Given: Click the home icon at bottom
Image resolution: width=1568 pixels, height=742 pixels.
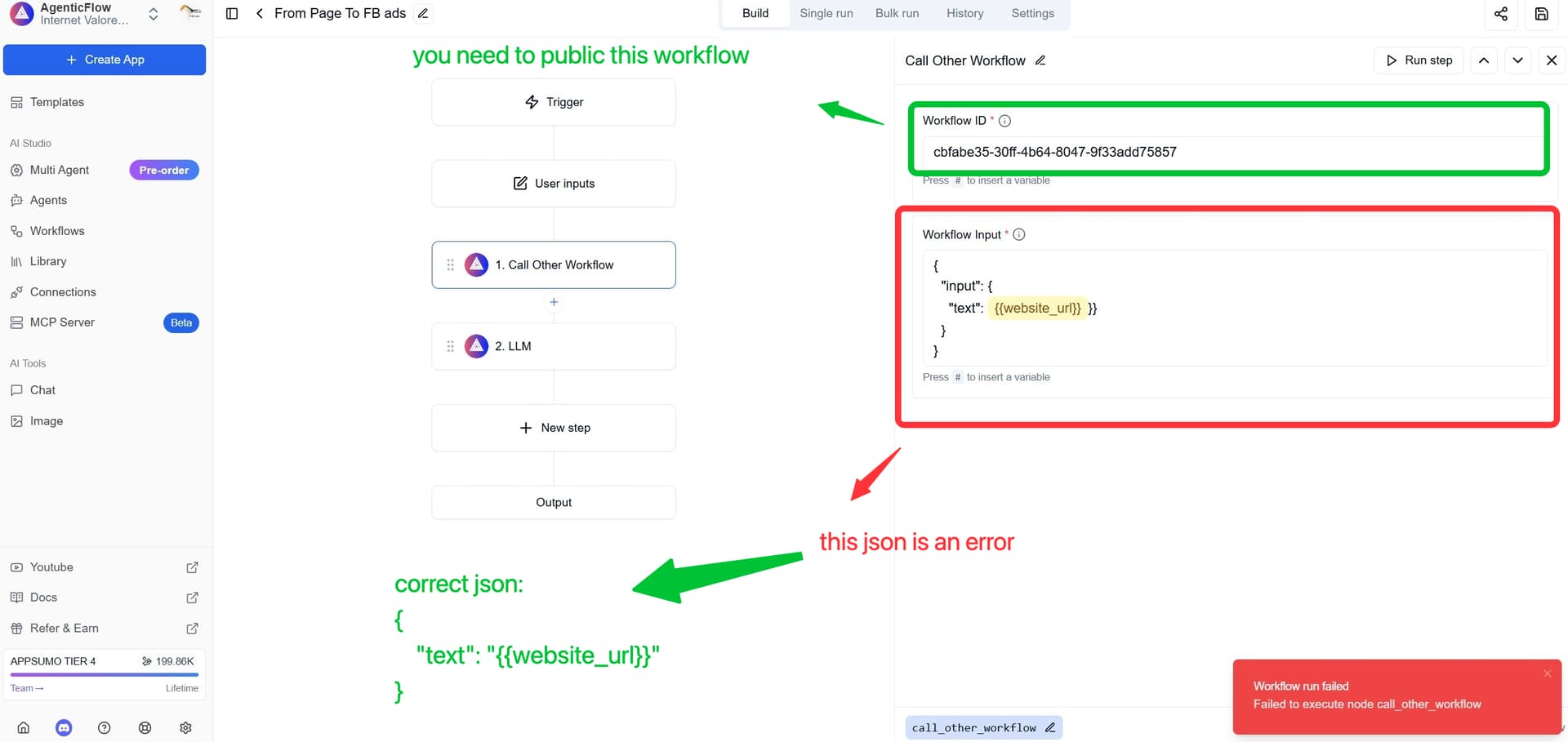Looking at the screenshot, I should click(x=24, y=728).
